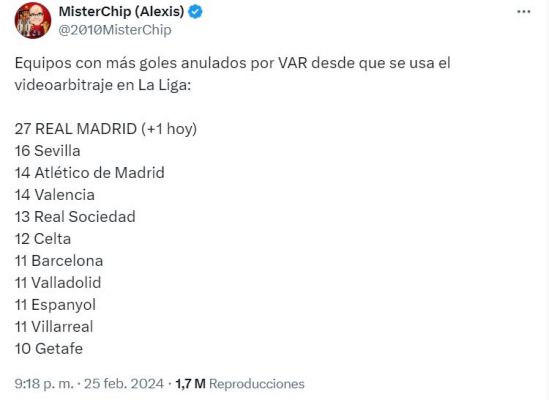Click the 12 Celta line
This screenshot has width=549, height=400.
tap(43, 239)
